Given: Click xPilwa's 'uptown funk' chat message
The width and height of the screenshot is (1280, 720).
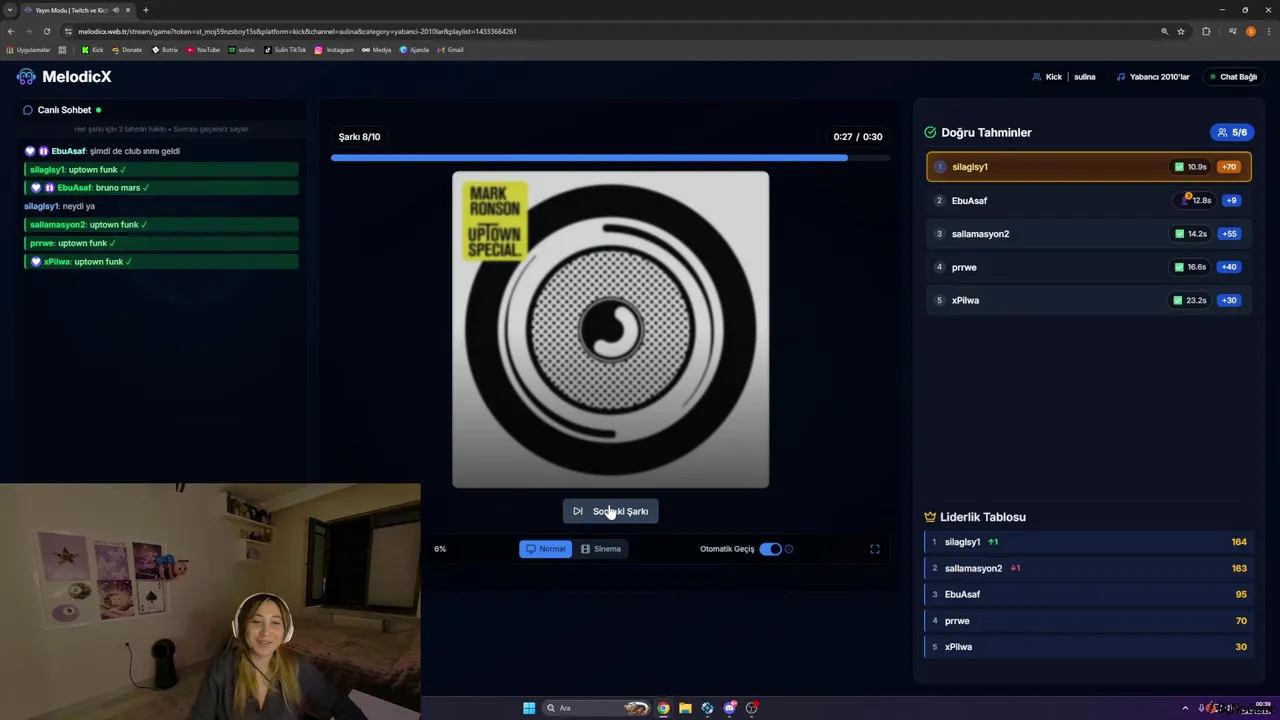Looking at the screenshot, I should click(x=162, y=262).
